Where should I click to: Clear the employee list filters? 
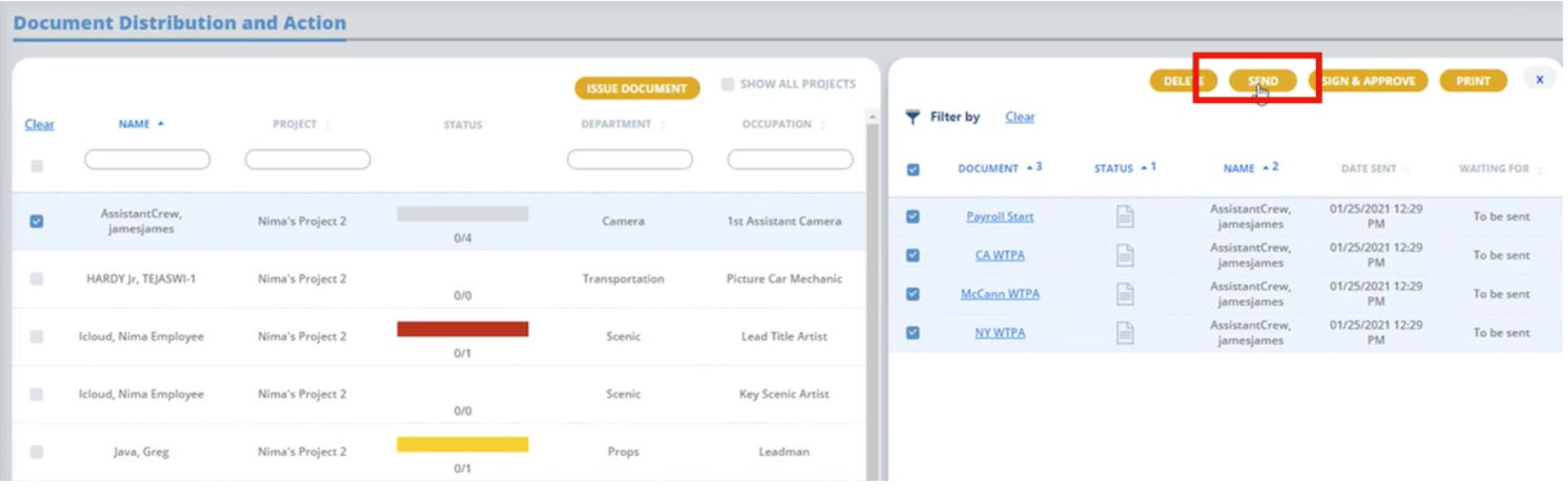coord(39,125)
